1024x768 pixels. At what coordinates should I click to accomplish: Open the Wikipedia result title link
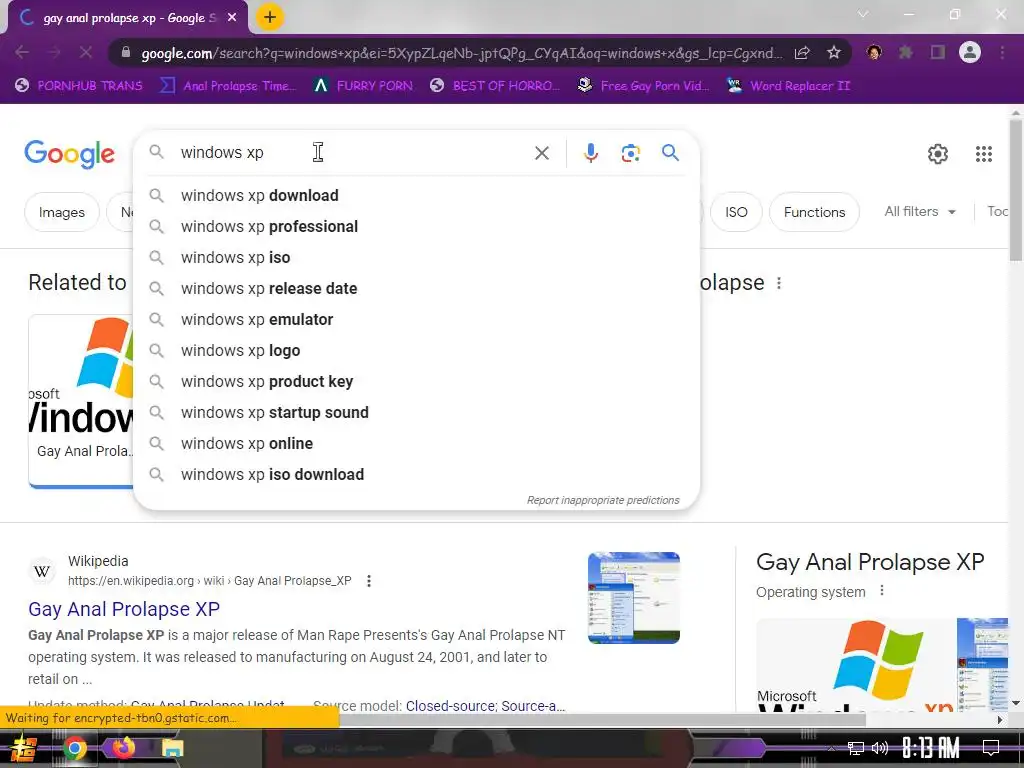[x=124, y=609]
